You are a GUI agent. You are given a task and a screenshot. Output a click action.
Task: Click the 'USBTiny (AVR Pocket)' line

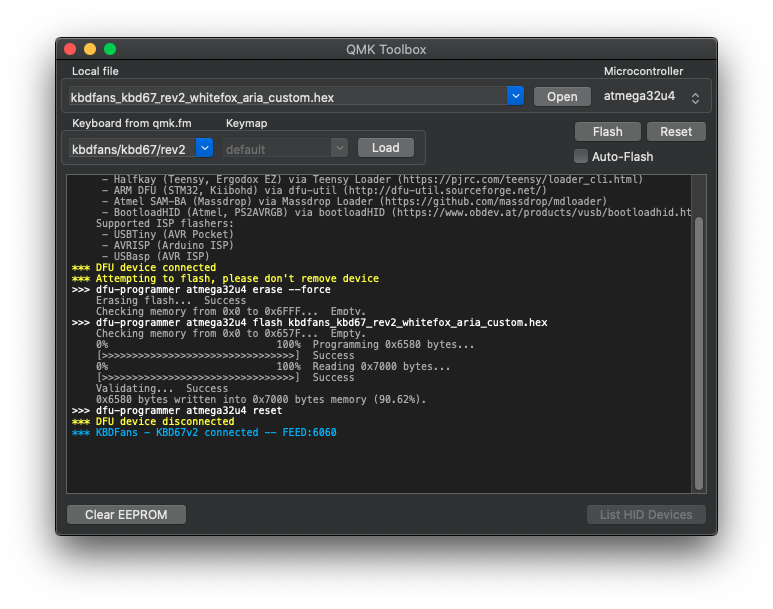tap(168, 234)
